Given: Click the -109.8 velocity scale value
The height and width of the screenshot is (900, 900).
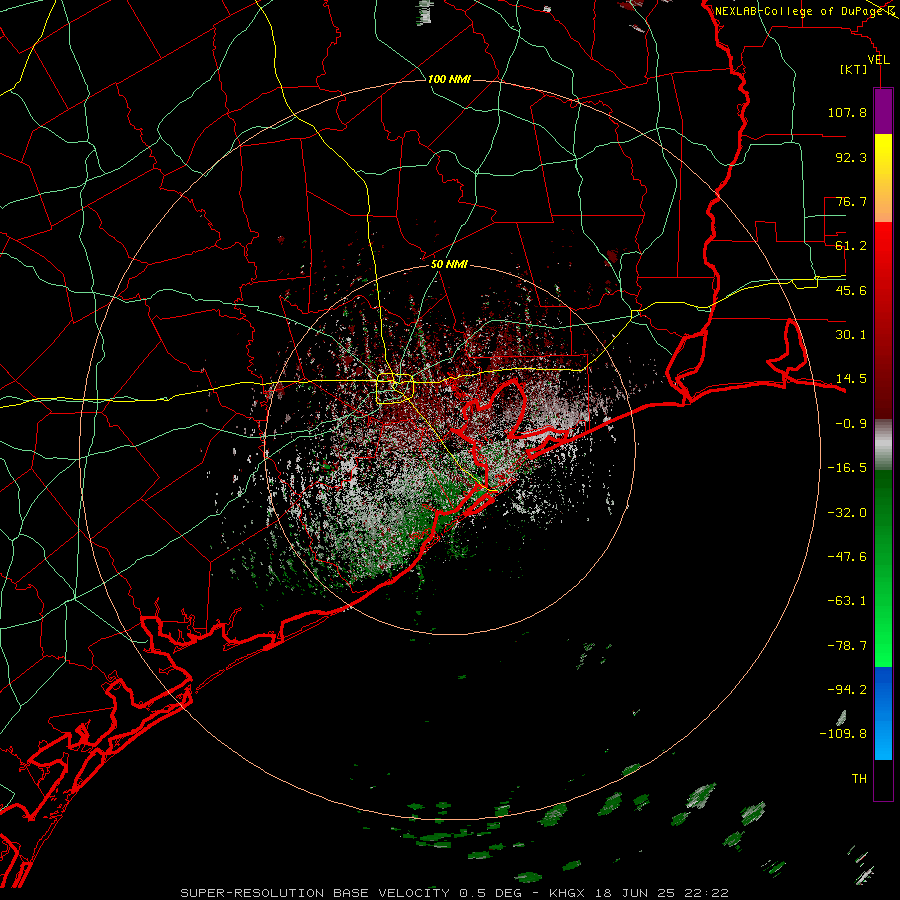Looking at the screenshot, I should [x=843, y=734].
